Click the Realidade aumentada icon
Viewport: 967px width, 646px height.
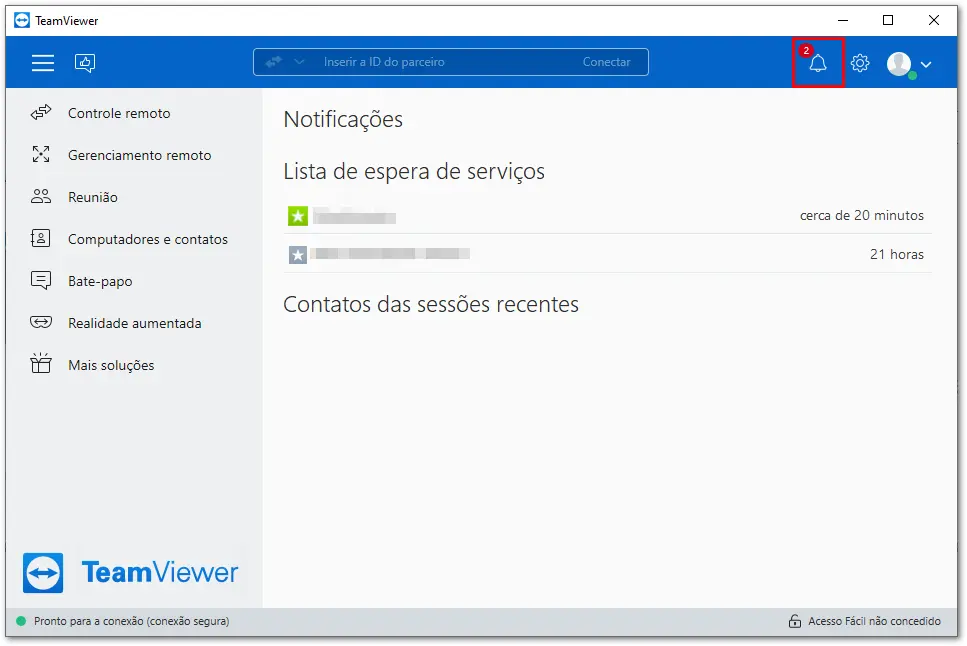[x=41, y=322]
